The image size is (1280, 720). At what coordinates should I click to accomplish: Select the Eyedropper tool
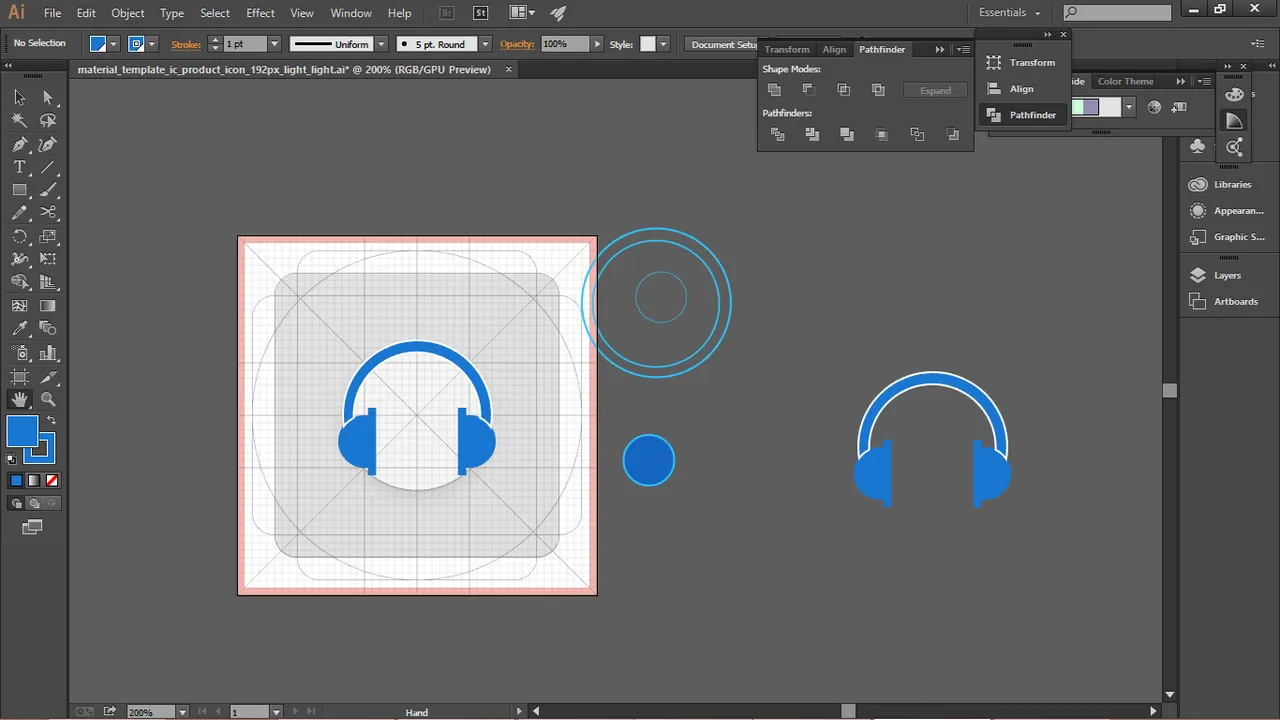19,329
